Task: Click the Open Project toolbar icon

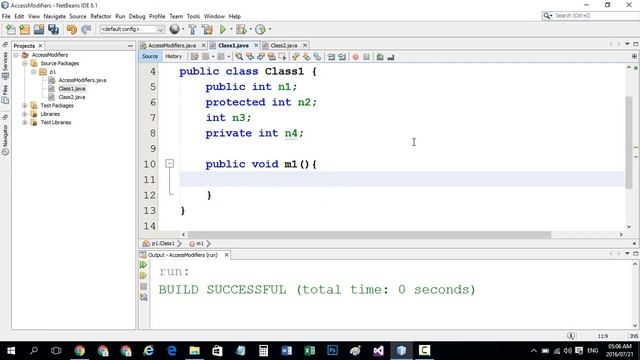Action: click(39, 29)
